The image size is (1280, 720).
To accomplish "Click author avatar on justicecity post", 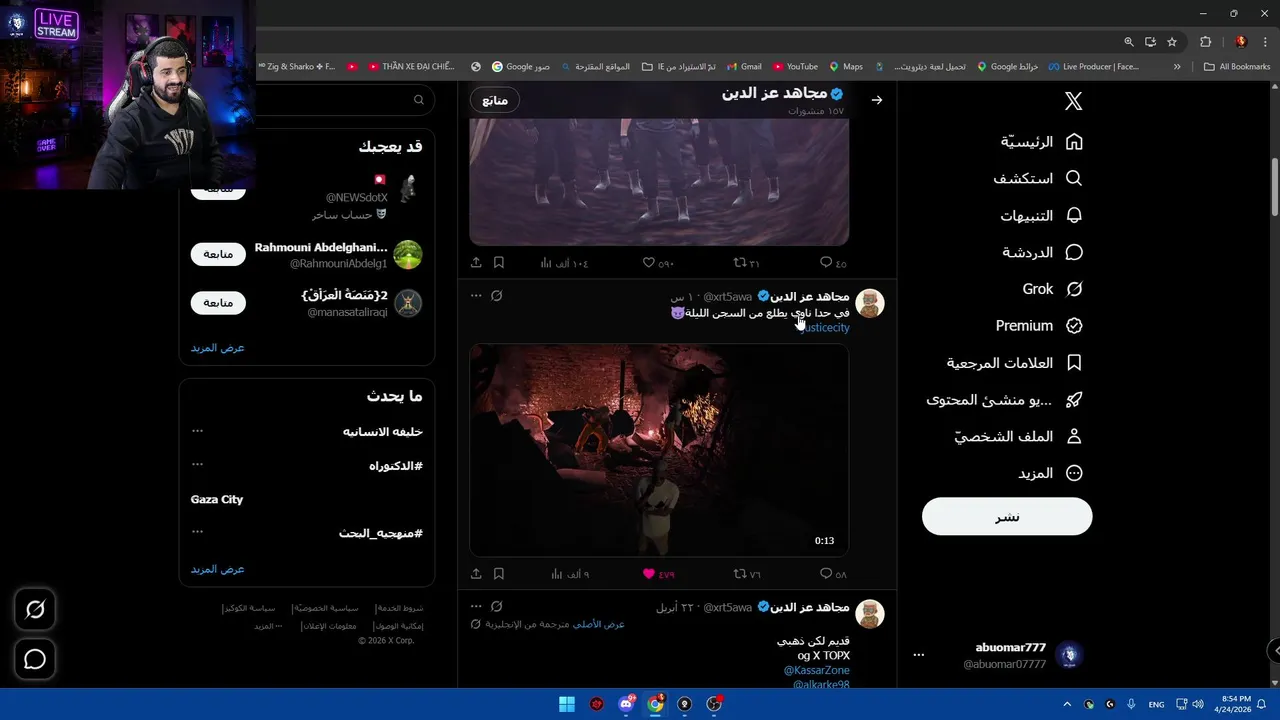I will (870, 304).
